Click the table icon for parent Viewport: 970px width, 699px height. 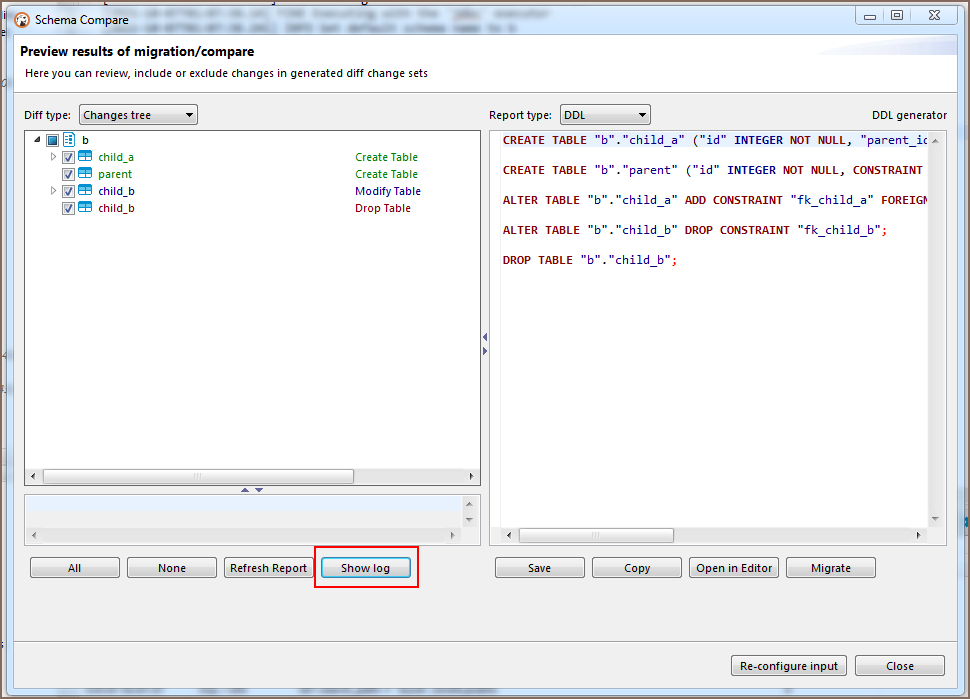coord(85,174)
